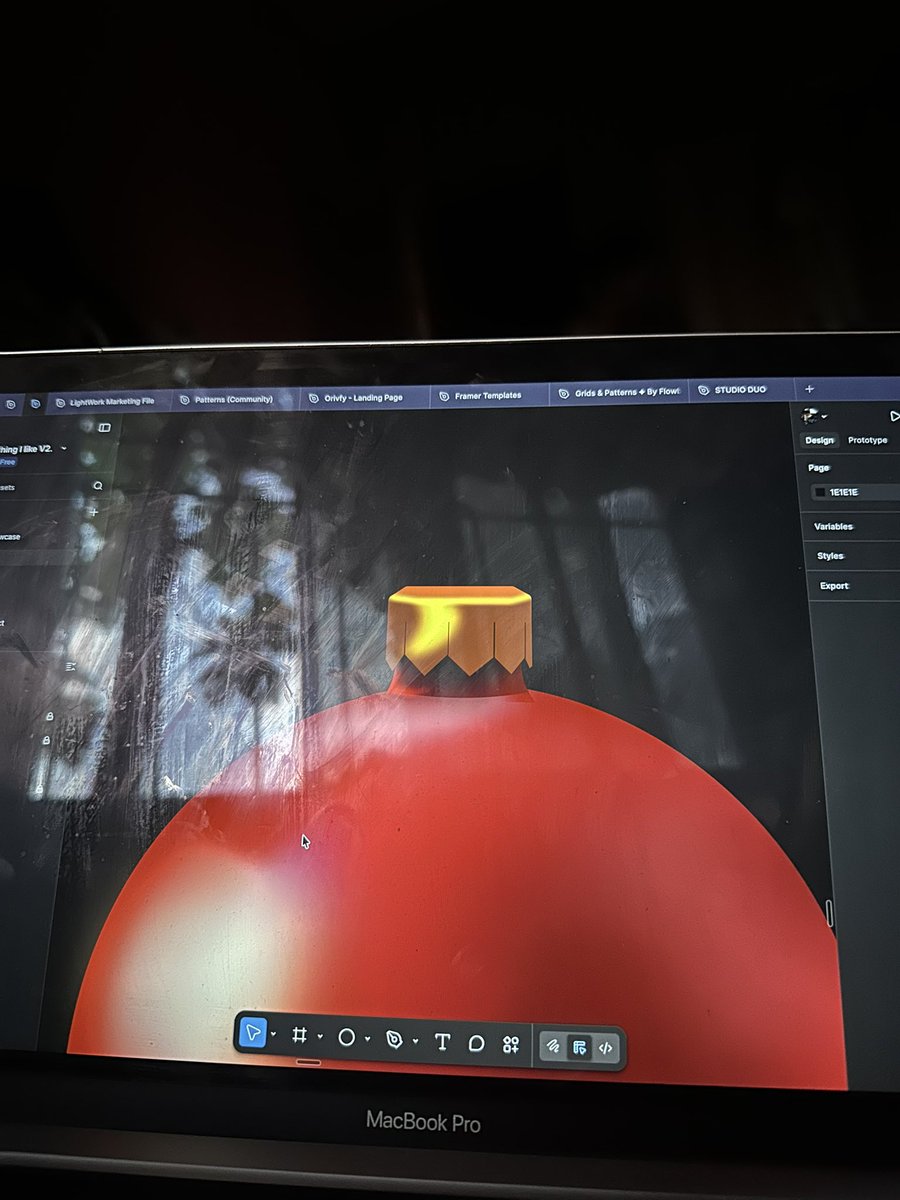Image resolution: width=900 pixels, height=1200 pixels.
Task: Click the canvas vertical scrollbar handle
Action: pos(829,913)
